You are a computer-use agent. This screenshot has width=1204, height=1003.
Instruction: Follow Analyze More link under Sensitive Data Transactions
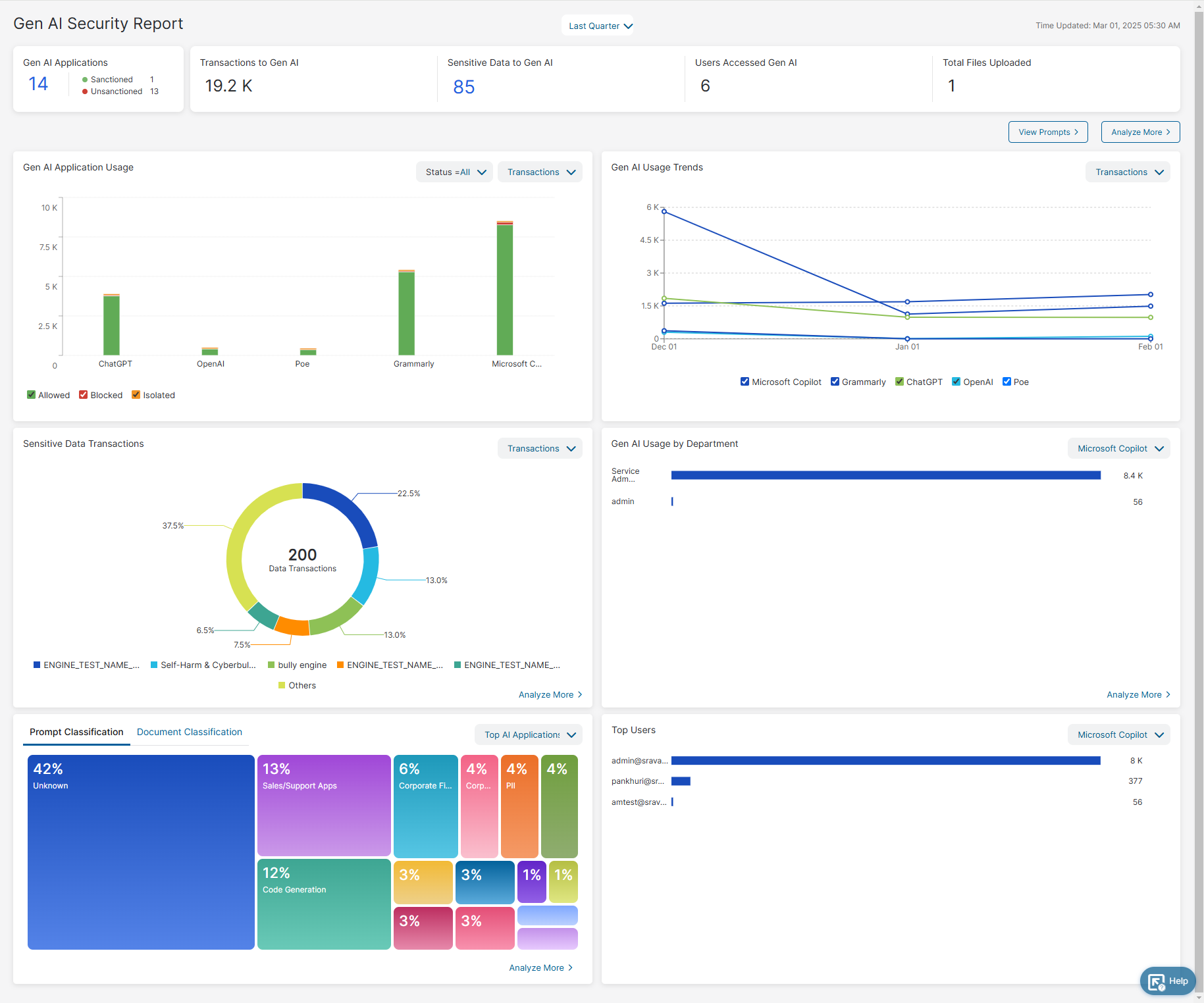(x=550, y=694)
